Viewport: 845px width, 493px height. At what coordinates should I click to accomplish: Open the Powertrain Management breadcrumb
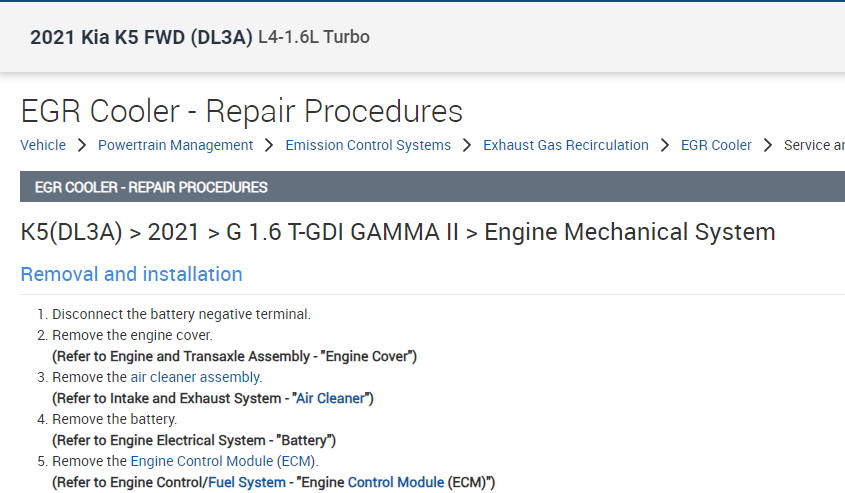175,145
